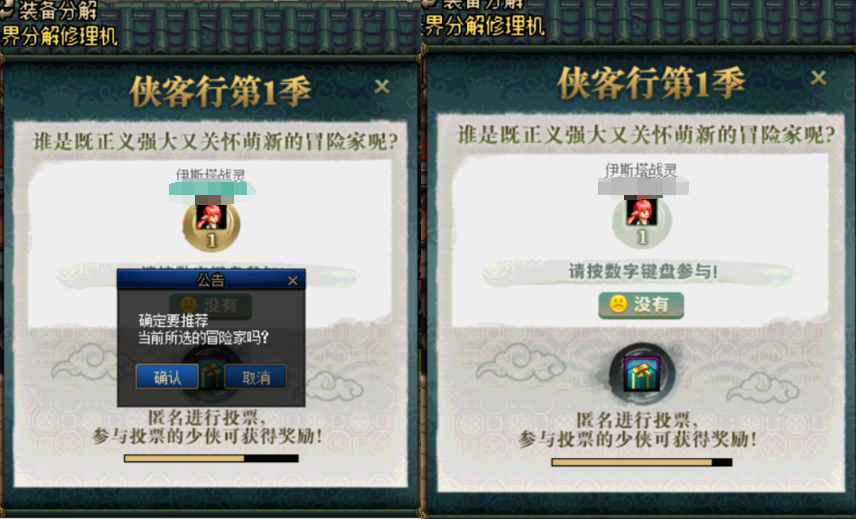The width and height of the screenshot is (856, 519).
Task: Click the gift box reward icon in the right panel
Action: [x=641, y=374]
